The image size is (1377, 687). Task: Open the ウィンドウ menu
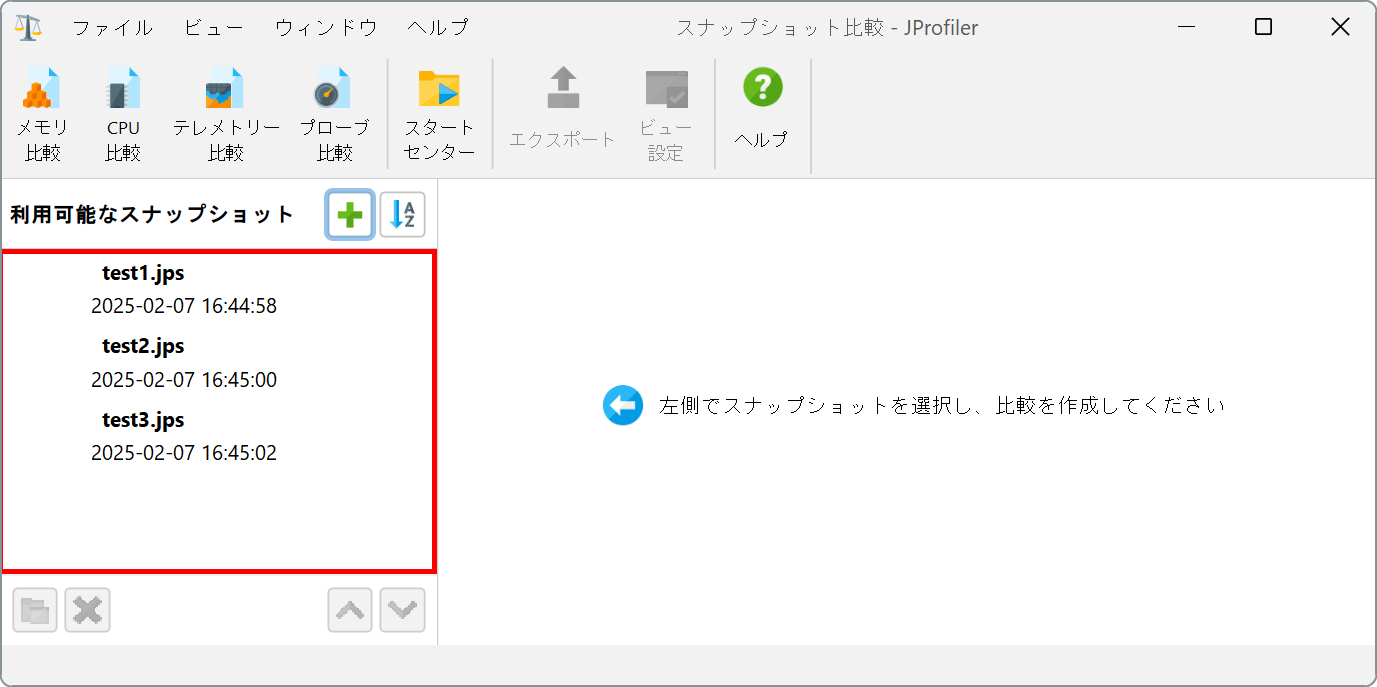pos(326,28)
